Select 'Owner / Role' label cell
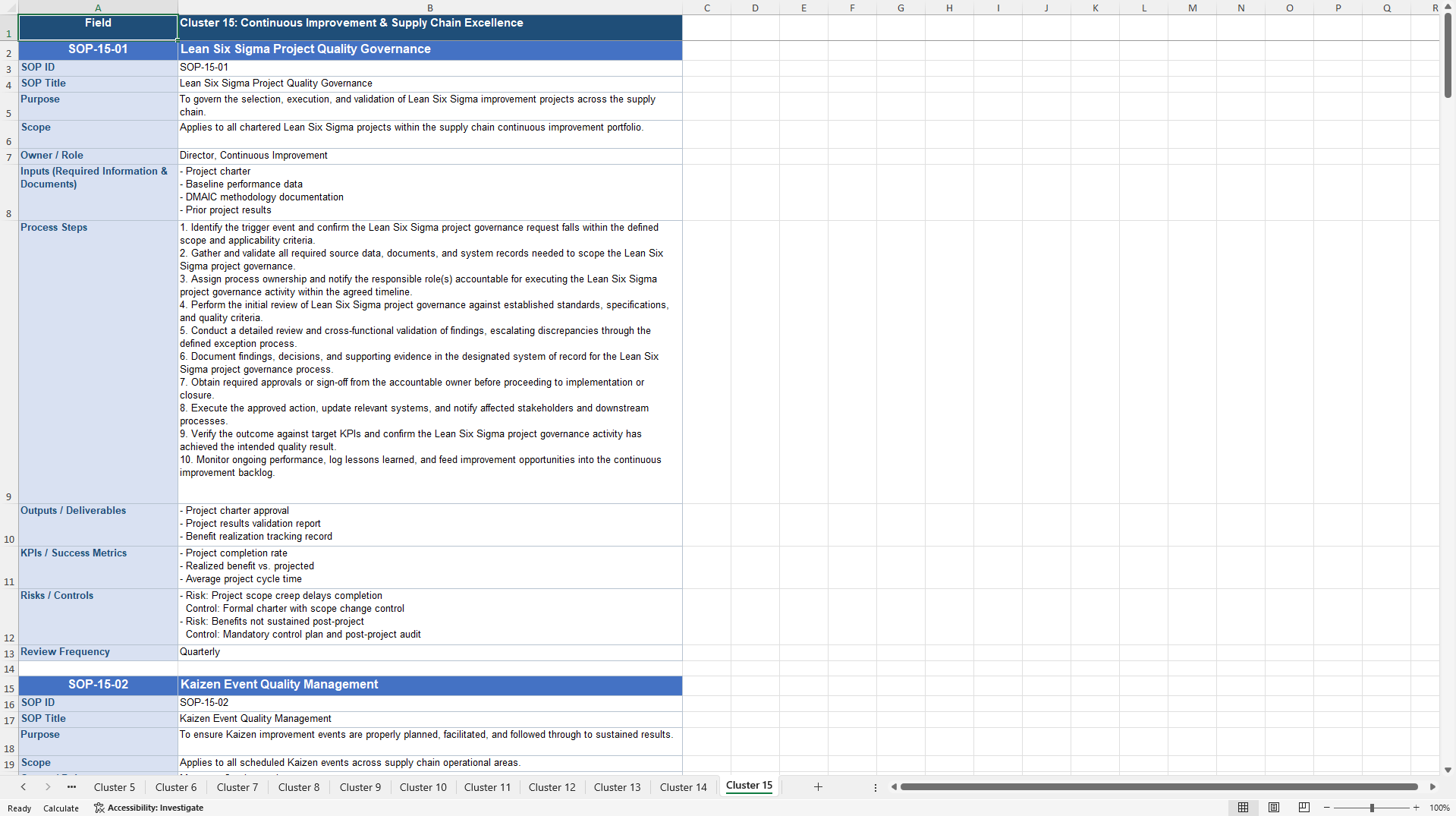The image size is (1456, 816). click(98, 156)
